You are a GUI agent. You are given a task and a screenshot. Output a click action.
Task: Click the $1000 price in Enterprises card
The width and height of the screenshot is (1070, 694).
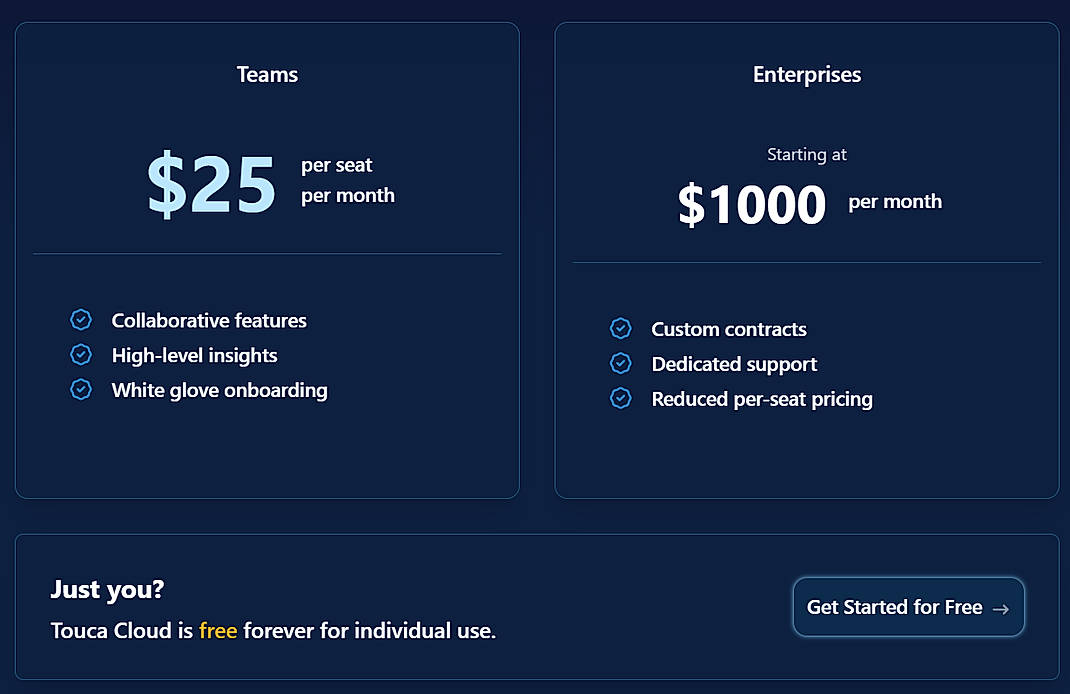(752, 204)
